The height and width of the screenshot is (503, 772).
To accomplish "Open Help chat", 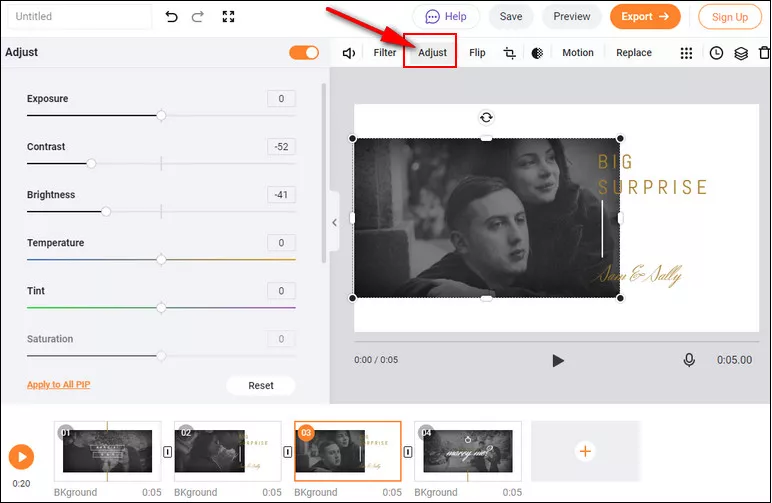I will point(446,16).
